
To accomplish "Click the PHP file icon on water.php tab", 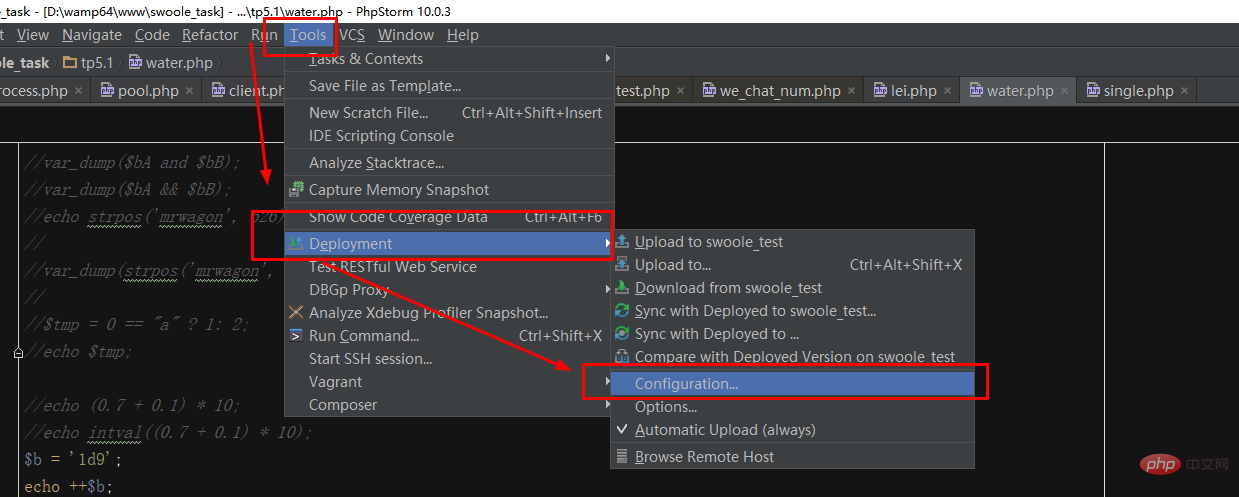I will [x=976, y=91].
